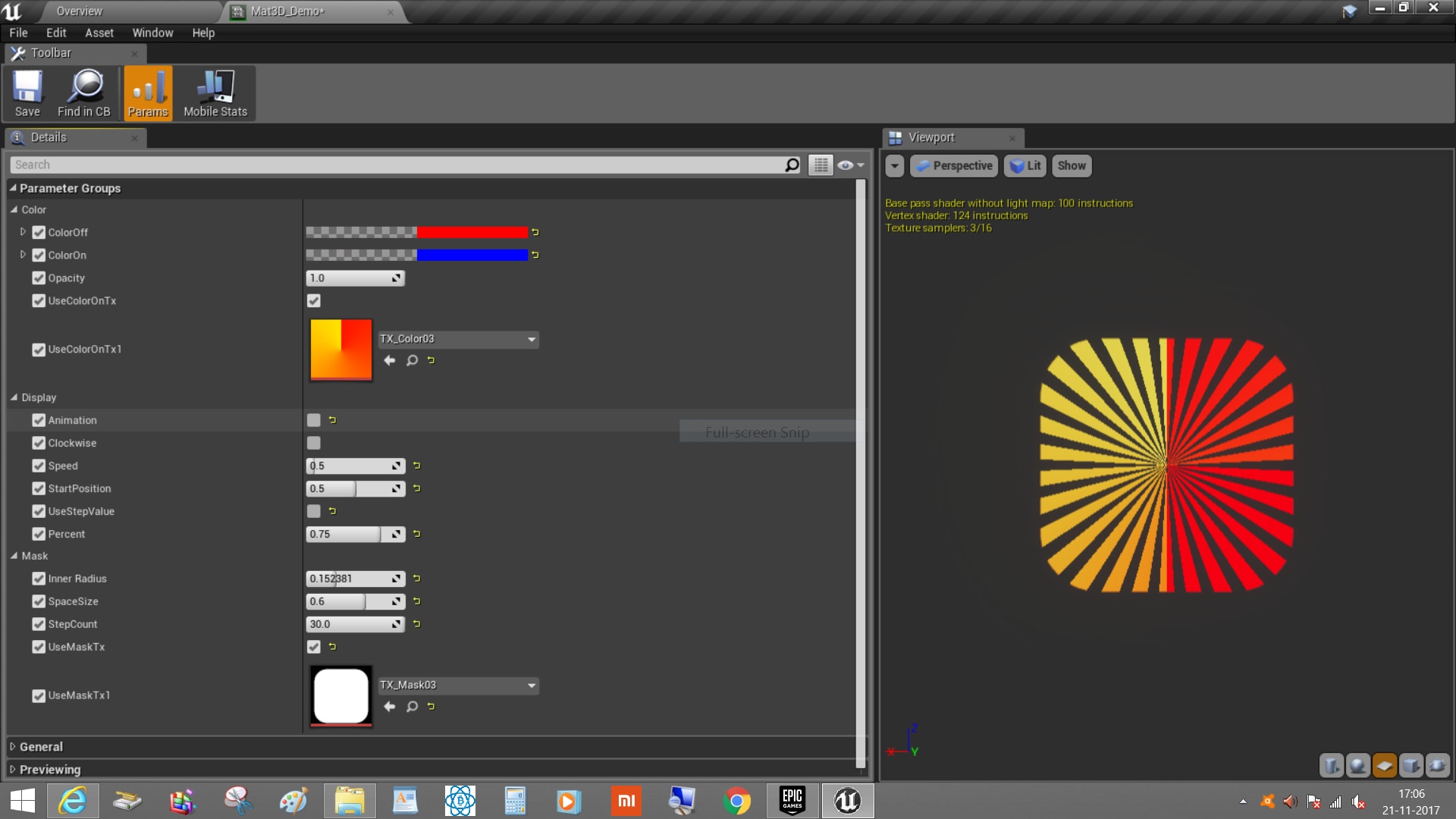The image size is (1456, 819).
Task: Expand the ColorOn parameter
Action: [23, 255]
